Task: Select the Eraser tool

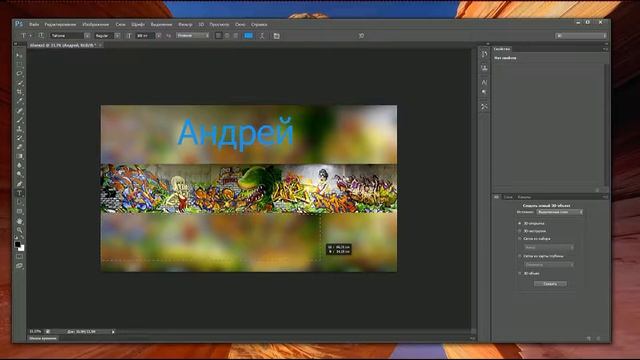Action: [19, 147]
